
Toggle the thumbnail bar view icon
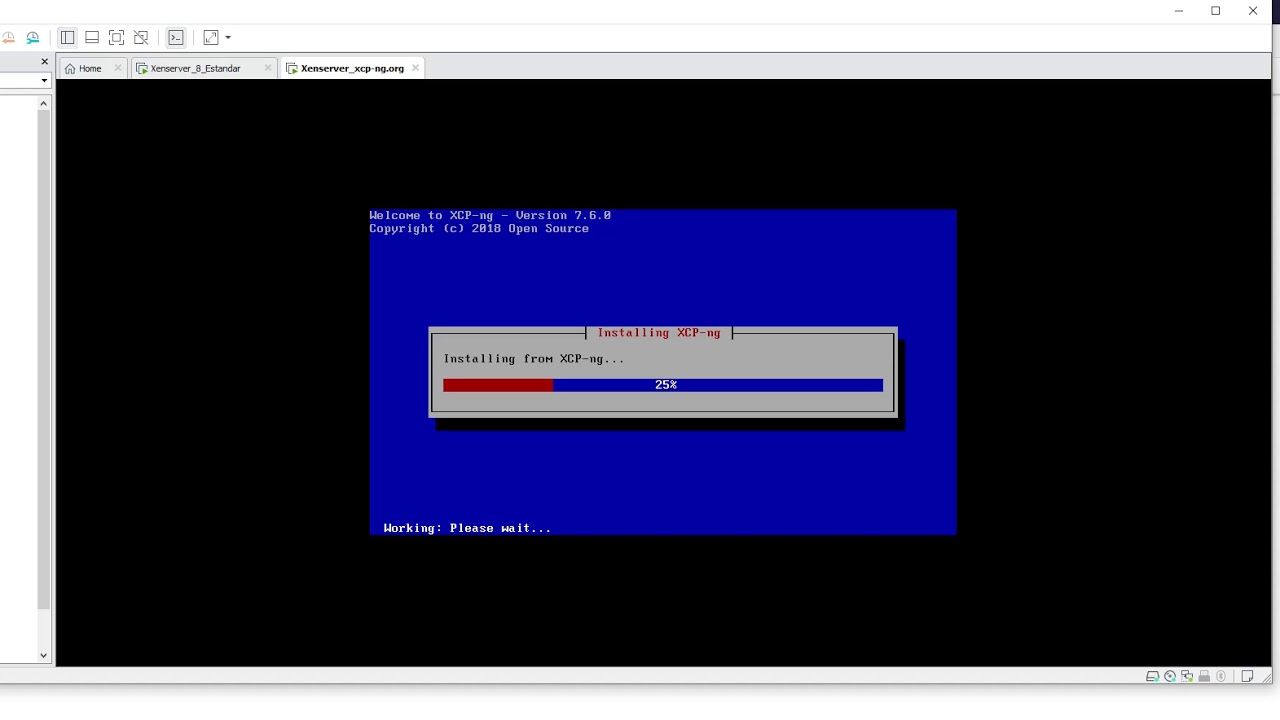click(x=92, y=38)
